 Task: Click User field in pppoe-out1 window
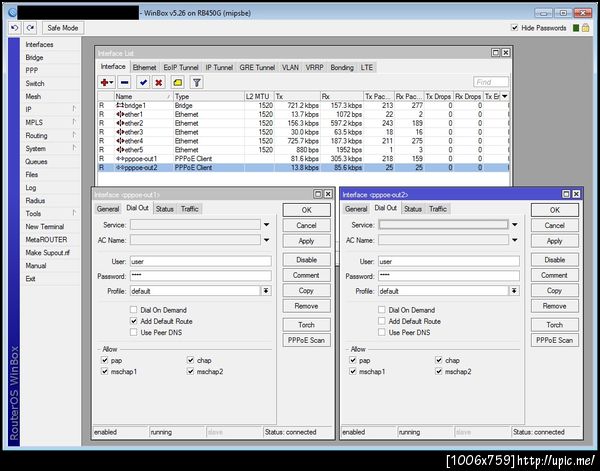(x=201, y=261)
